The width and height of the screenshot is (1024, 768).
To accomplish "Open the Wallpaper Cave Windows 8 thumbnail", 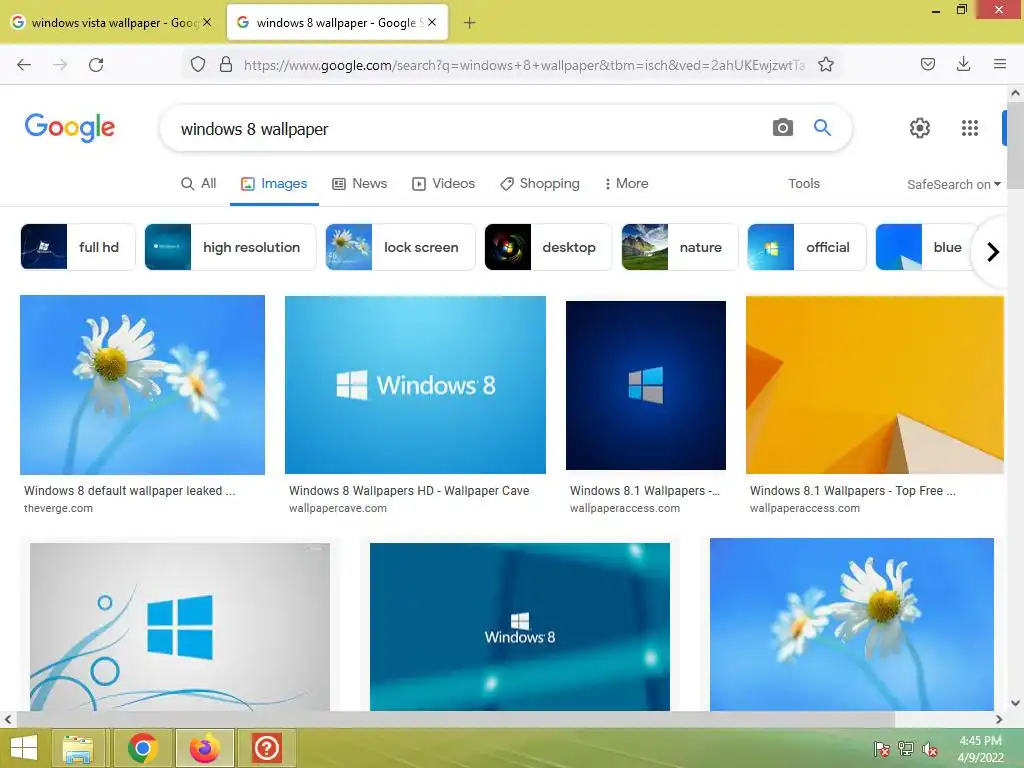I will [415, 385].
